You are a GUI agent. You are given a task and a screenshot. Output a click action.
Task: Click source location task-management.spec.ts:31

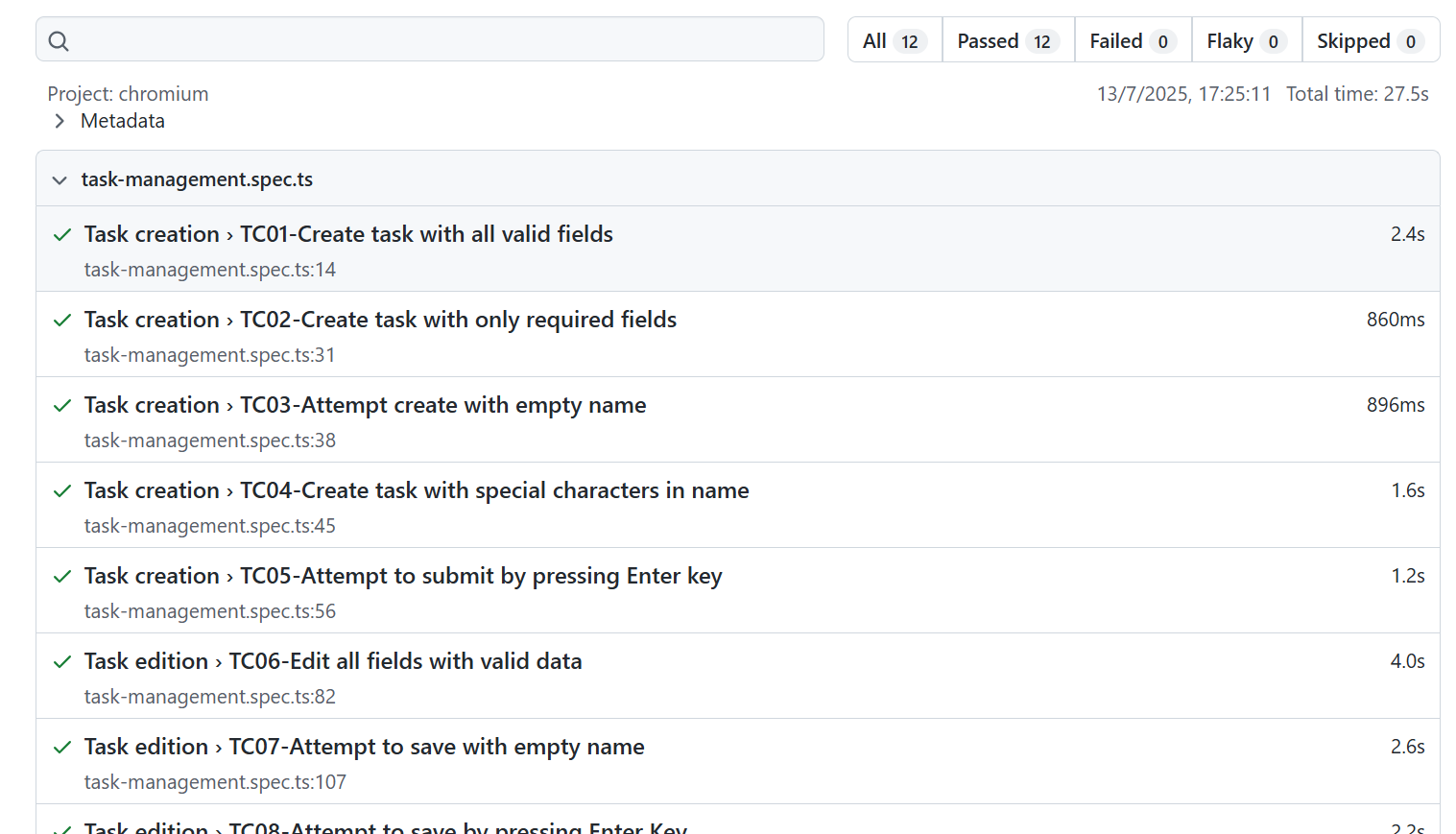210,355
